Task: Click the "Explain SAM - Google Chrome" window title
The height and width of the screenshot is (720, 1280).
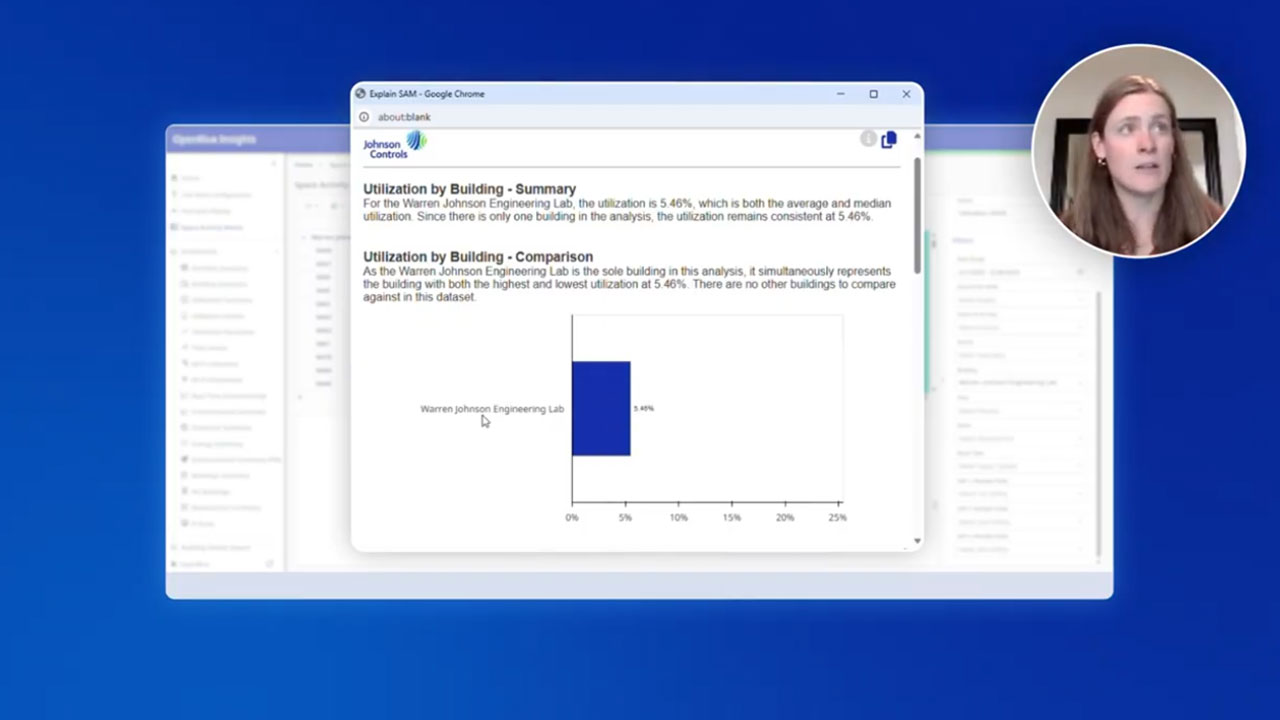Action: click(x=427, y=94)
